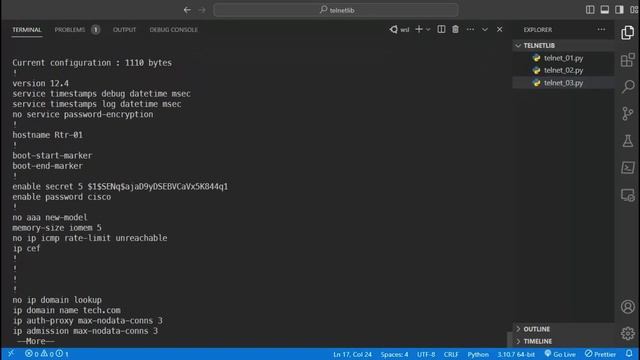640x360 pixels.
Task: Open telnet_02.py file
Action: pos(563,70)
